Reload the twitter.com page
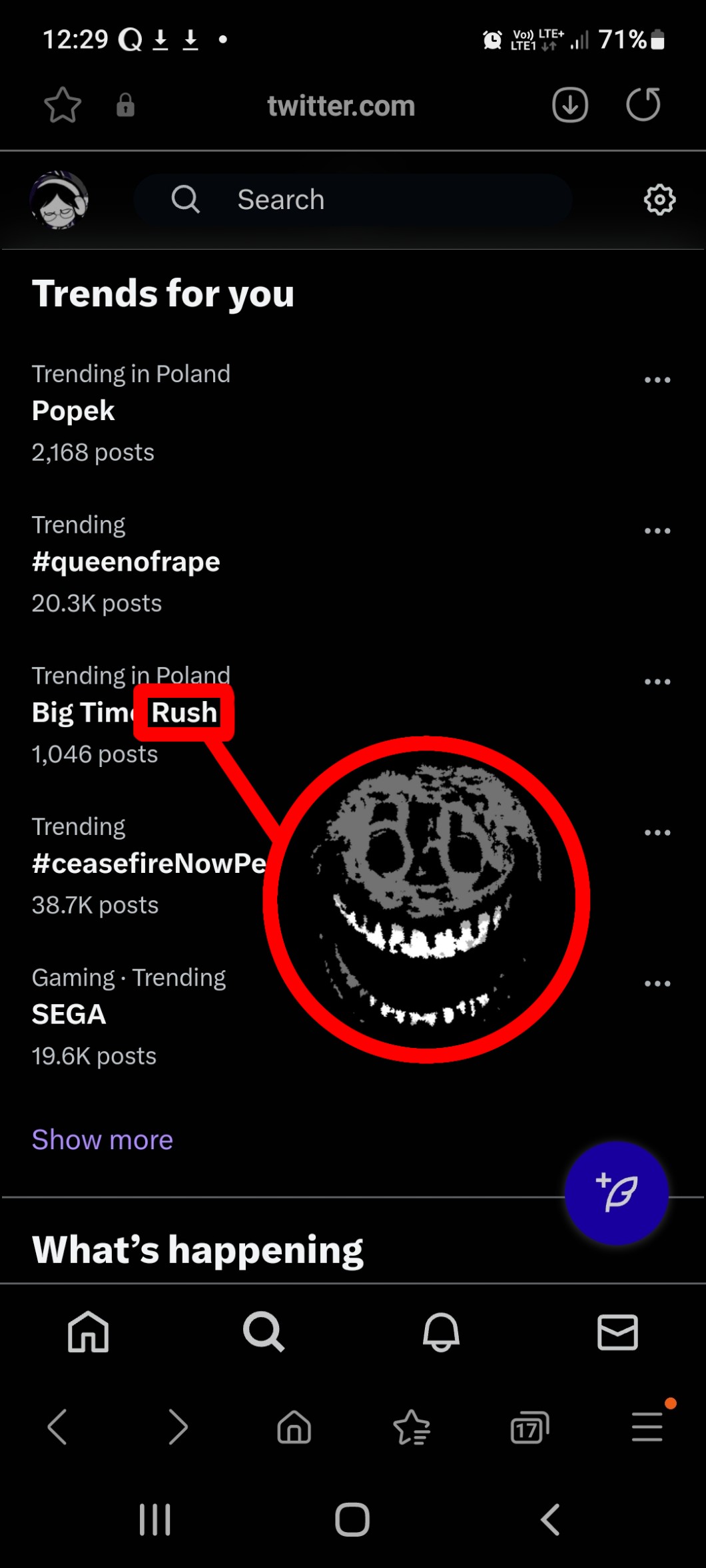 click(x=643, y=105)
